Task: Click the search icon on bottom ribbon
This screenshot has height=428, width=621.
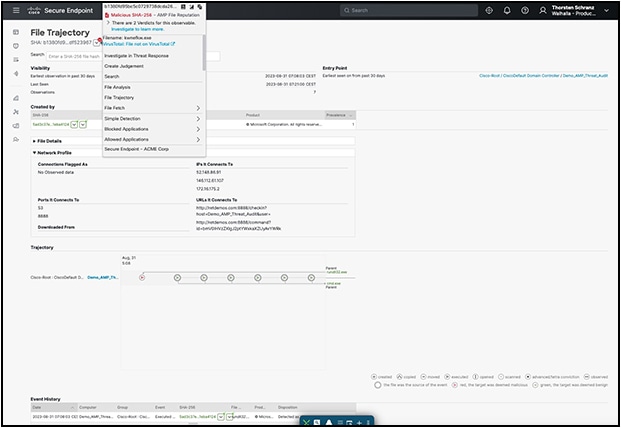Action: pos(317,423)
